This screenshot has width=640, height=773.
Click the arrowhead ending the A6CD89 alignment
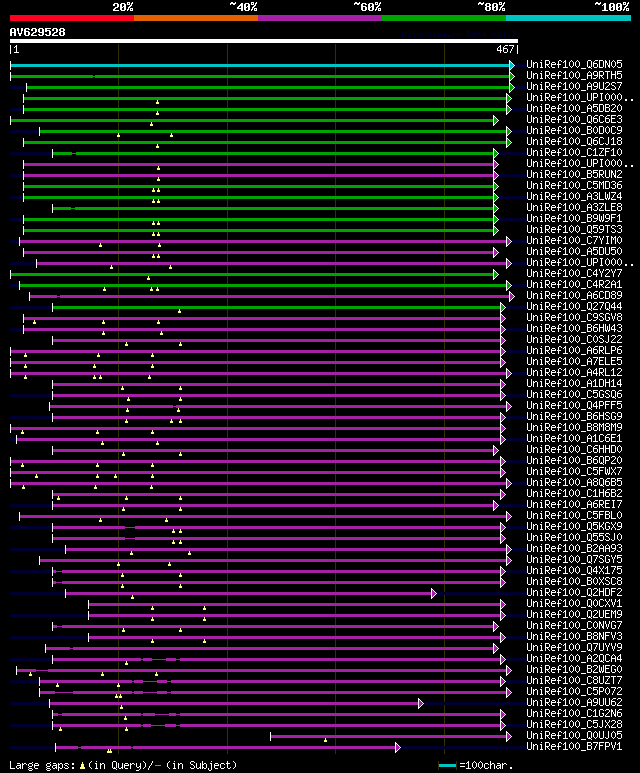click(x=512, y=296)
